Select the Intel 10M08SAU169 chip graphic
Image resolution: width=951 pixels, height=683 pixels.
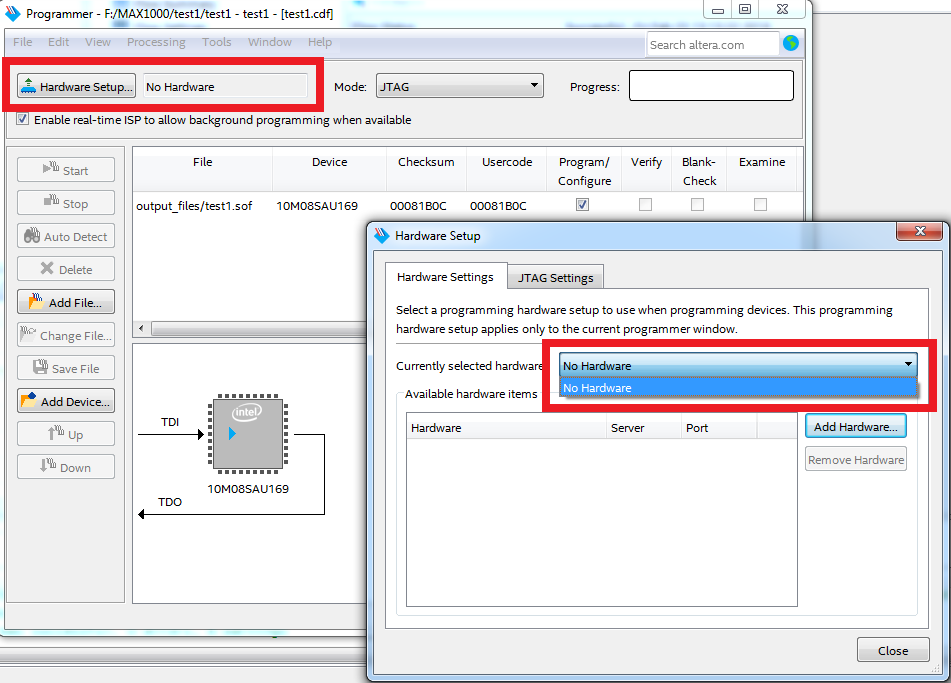point(248,434)
